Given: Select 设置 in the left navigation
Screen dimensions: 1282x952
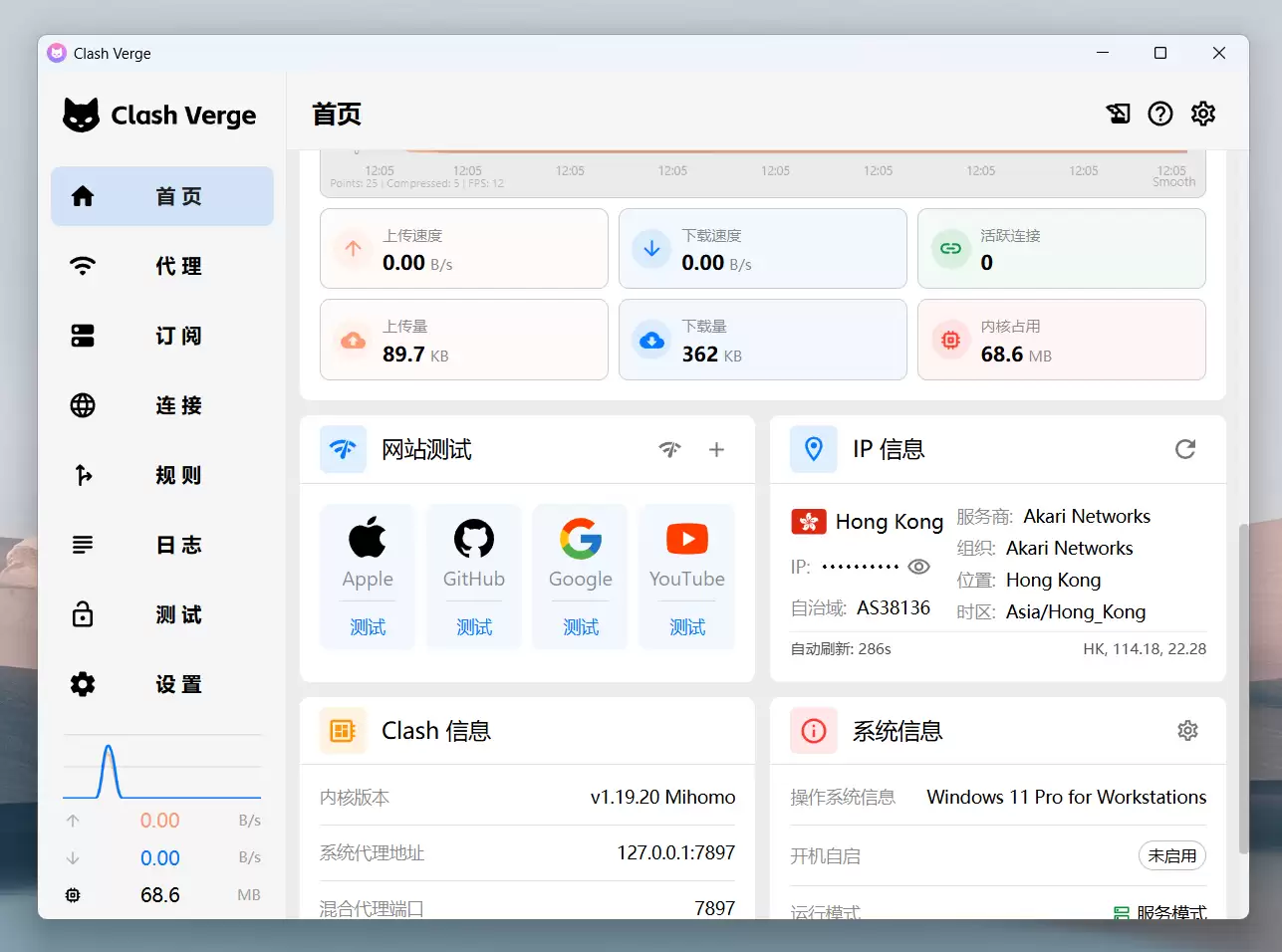Looking at the screenshot, I should coord(162,684).
